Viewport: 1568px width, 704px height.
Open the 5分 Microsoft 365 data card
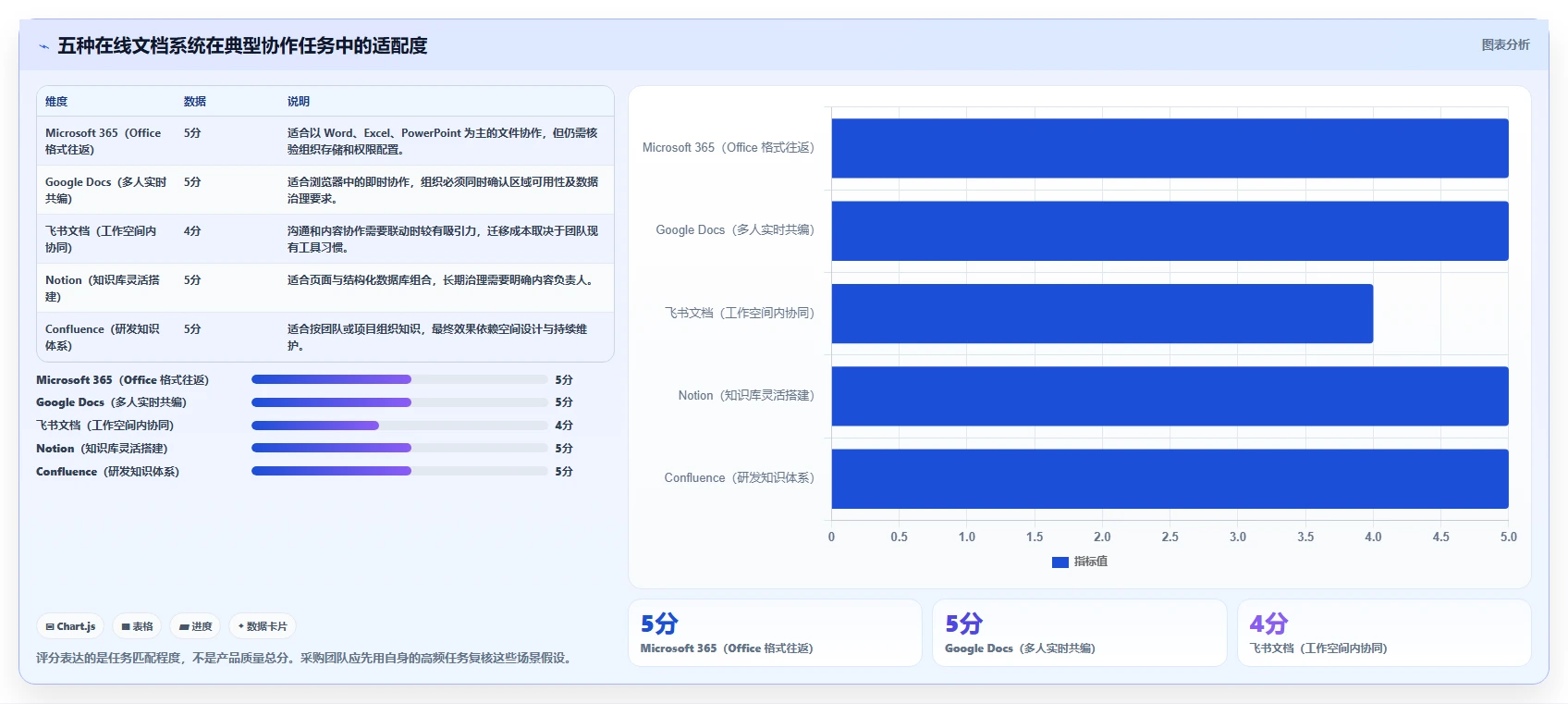775,633
